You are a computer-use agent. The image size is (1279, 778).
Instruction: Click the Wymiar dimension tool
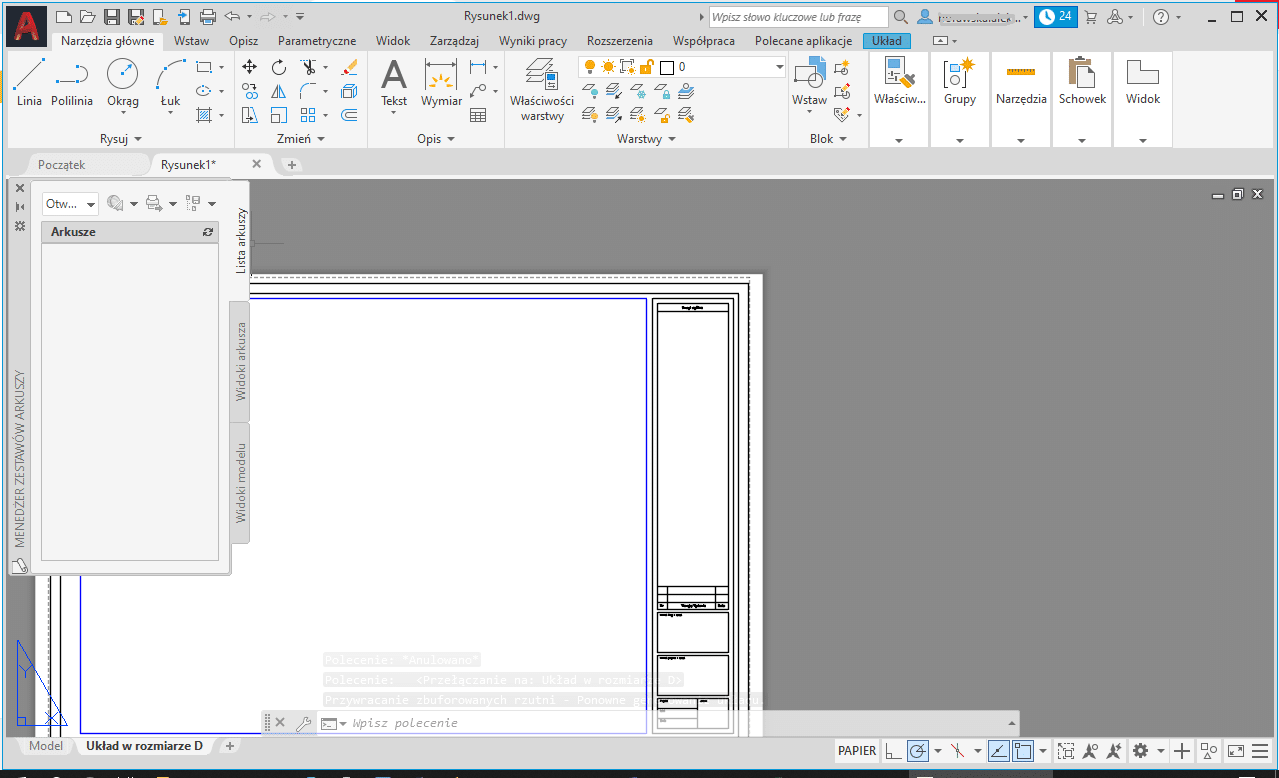[x=441, y=82]
